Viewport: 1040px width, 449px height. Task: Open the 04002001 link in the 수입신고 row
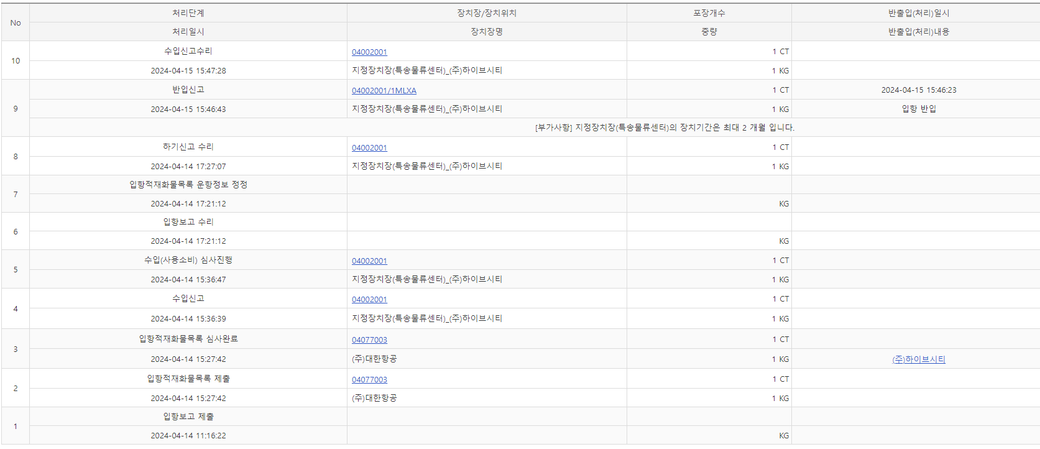369,299
